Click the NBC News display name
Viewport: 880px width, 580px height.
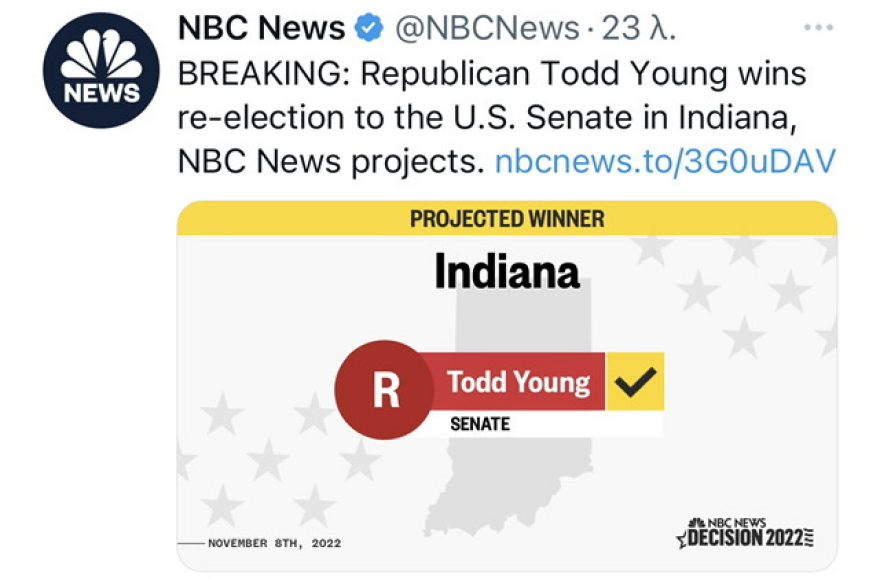coord(261,29)
